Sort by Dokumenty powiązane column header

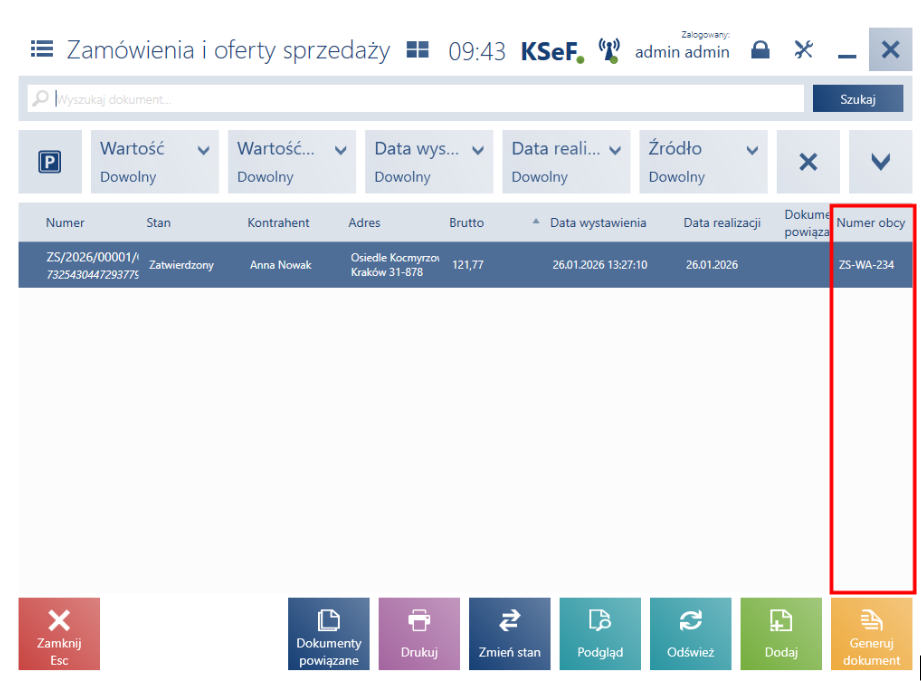[806, 223]
